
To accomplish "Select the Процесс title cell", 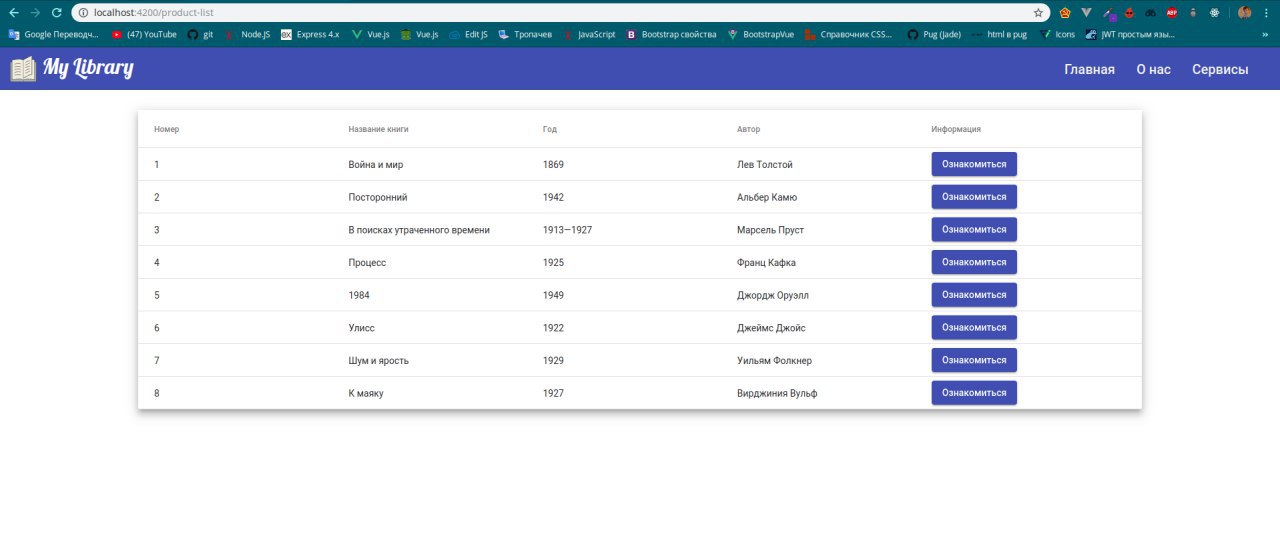I will point(367,262).
